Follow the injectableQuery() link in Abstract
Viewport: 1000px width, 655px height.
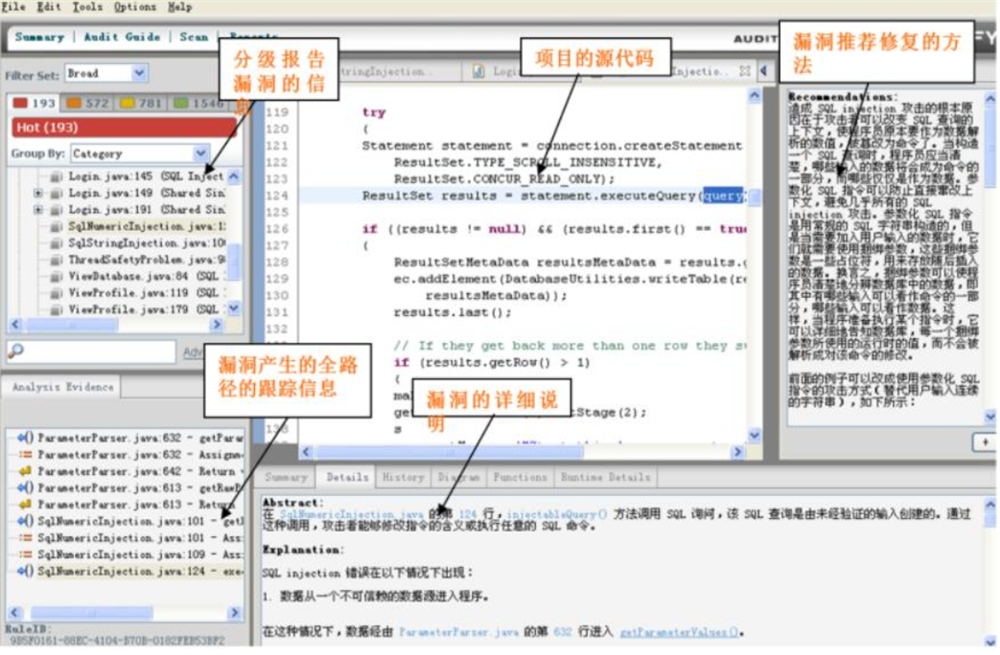pyautogui.click(x=557, y=514)
